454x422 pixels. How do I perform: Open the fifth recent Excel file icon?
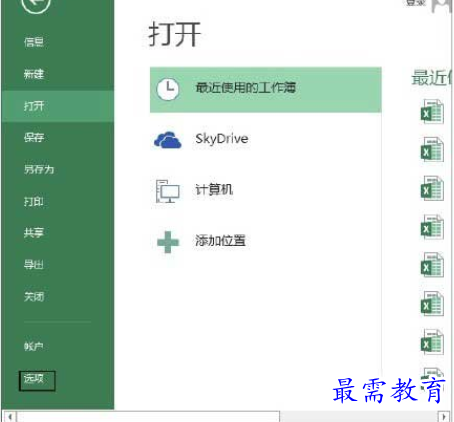[432, 265]
